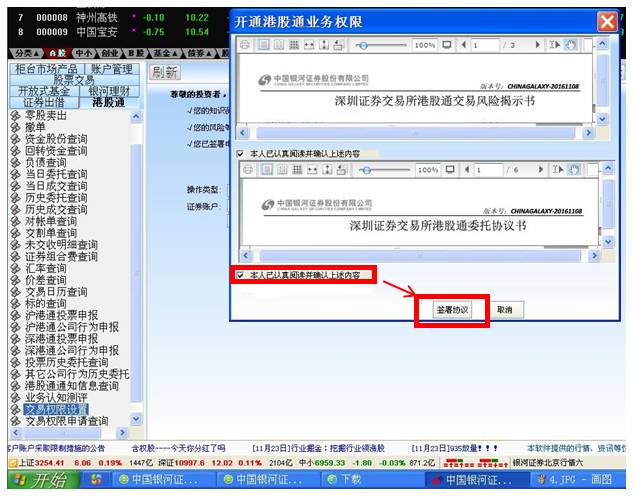Open the 债券 market dropdown tab

coord(200,53)
